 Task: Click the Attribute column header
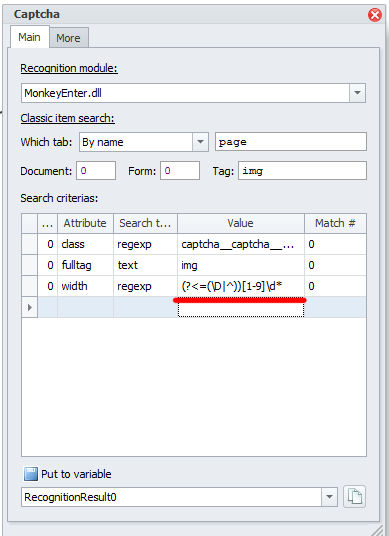click(85, 223)
